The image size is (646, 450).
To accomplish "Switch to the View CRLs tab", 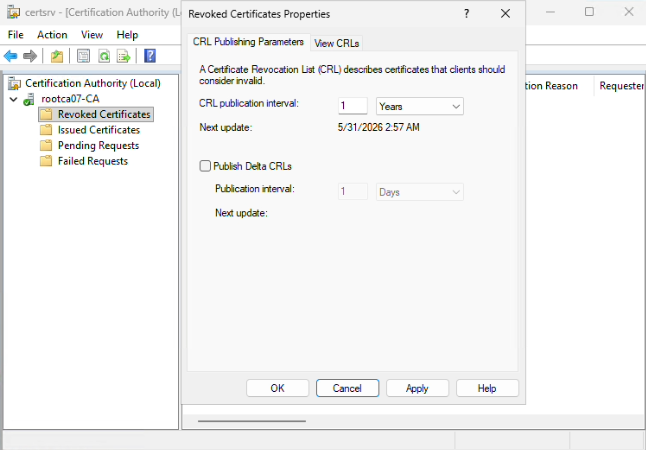I will (337, 43).
